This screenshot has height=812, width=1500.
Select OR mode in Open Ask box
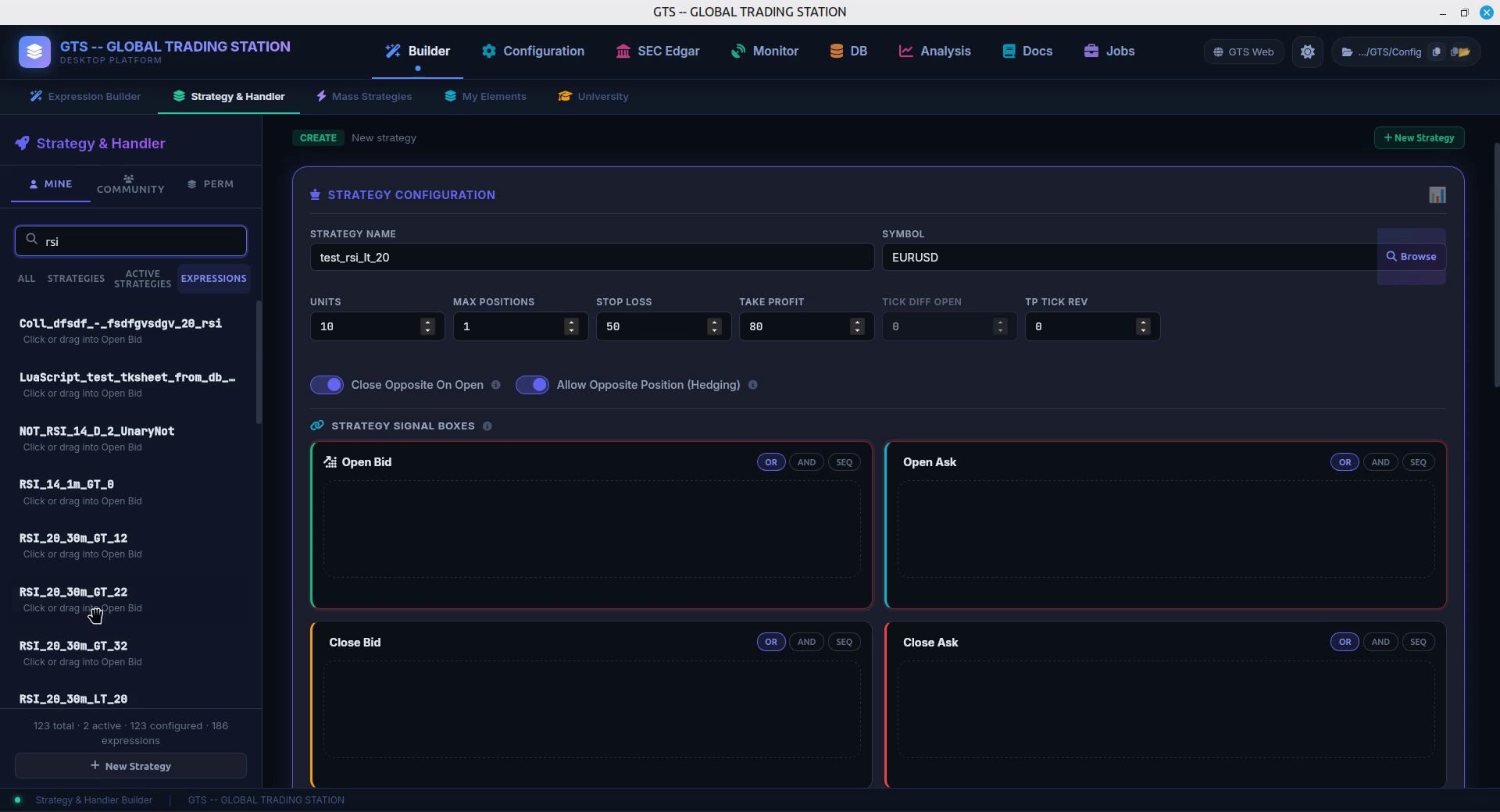click(1345, 462)
